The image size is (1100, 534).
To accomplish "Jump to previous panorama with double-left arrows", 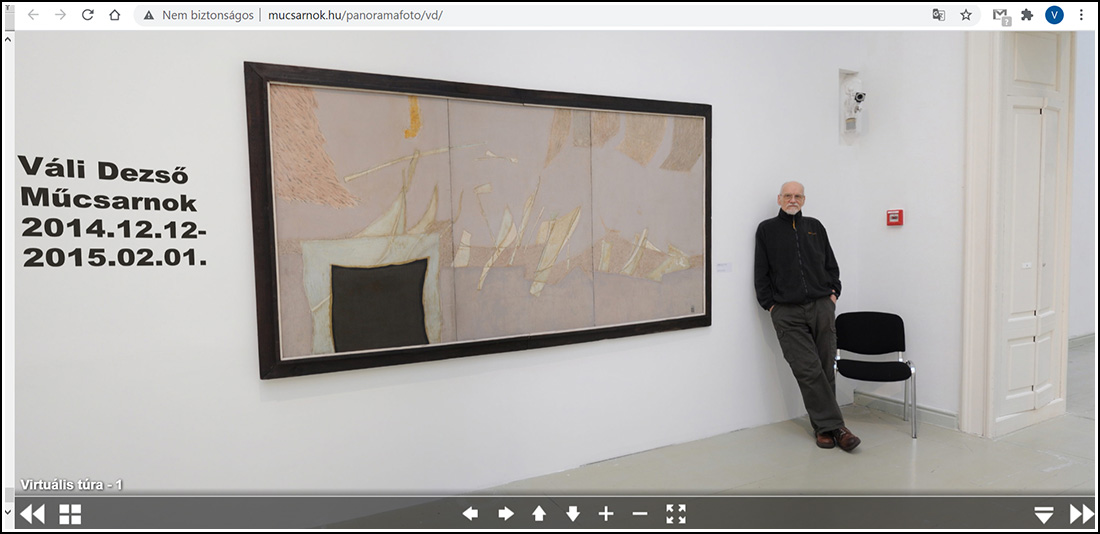I will click(x=32, y=514).
